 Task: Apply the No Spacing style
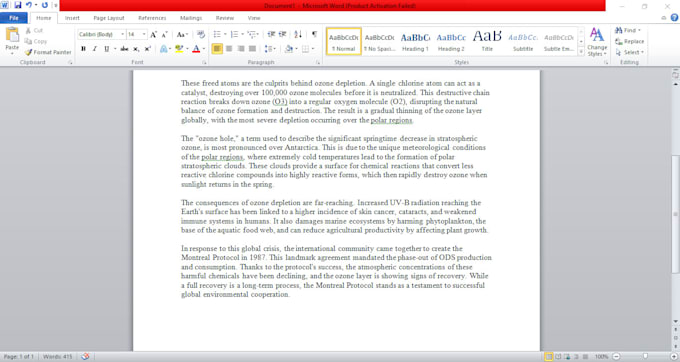pyautogui.click(x=379, y=42)
